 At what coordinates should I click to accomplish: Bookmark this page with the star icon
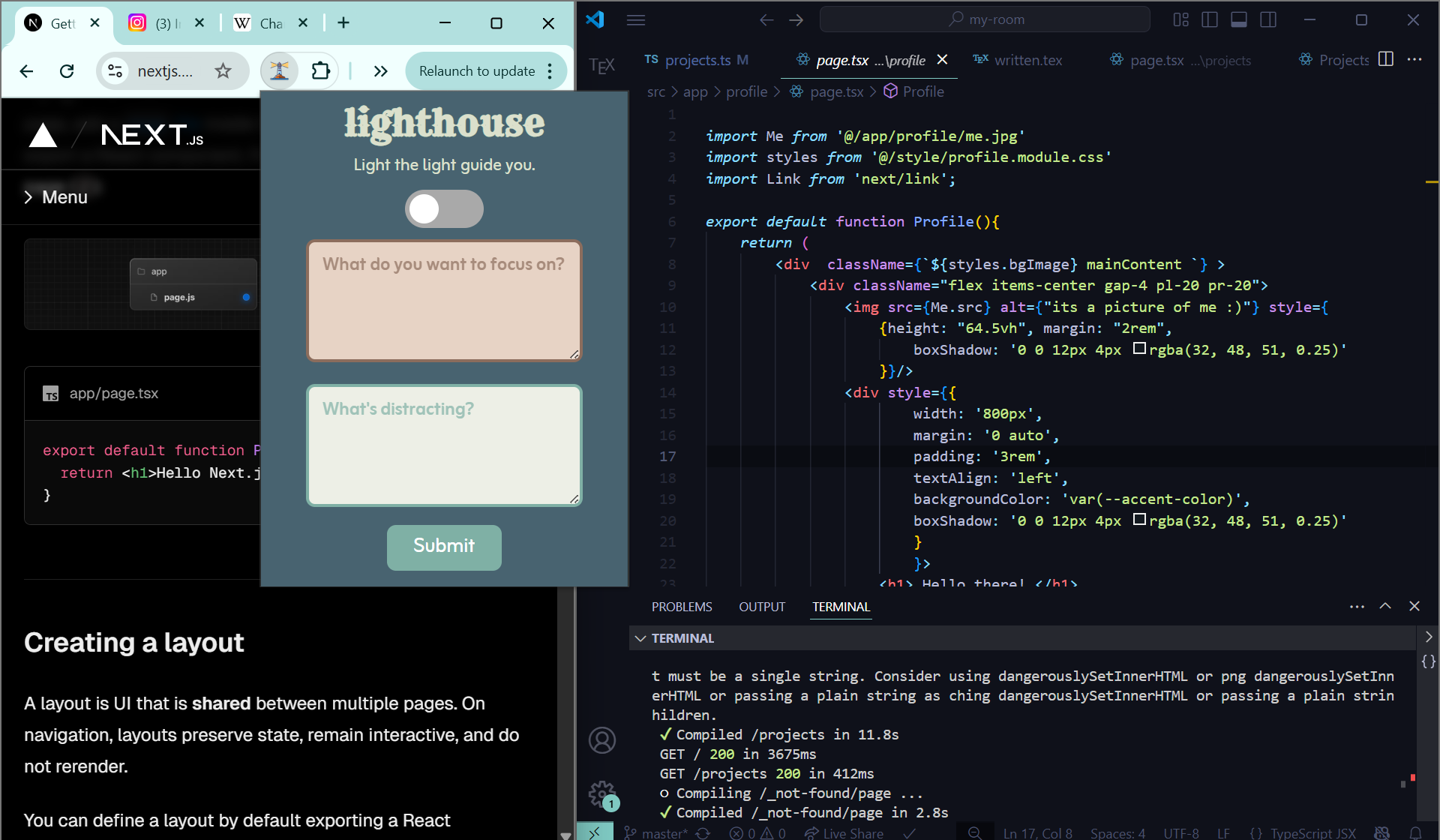click(223, 71)
